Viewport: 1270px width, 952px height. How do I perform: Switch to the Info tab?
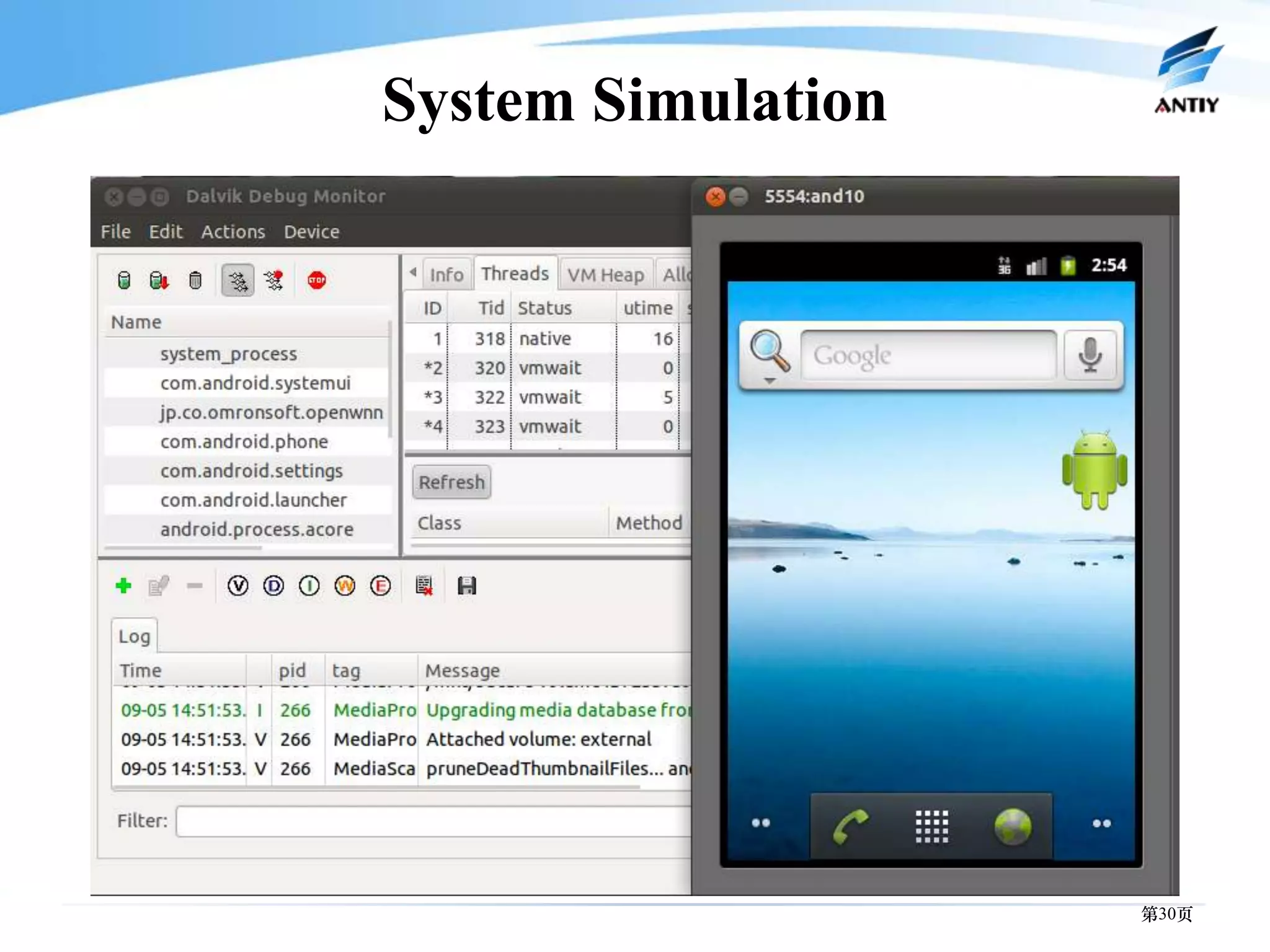(446, 275)
